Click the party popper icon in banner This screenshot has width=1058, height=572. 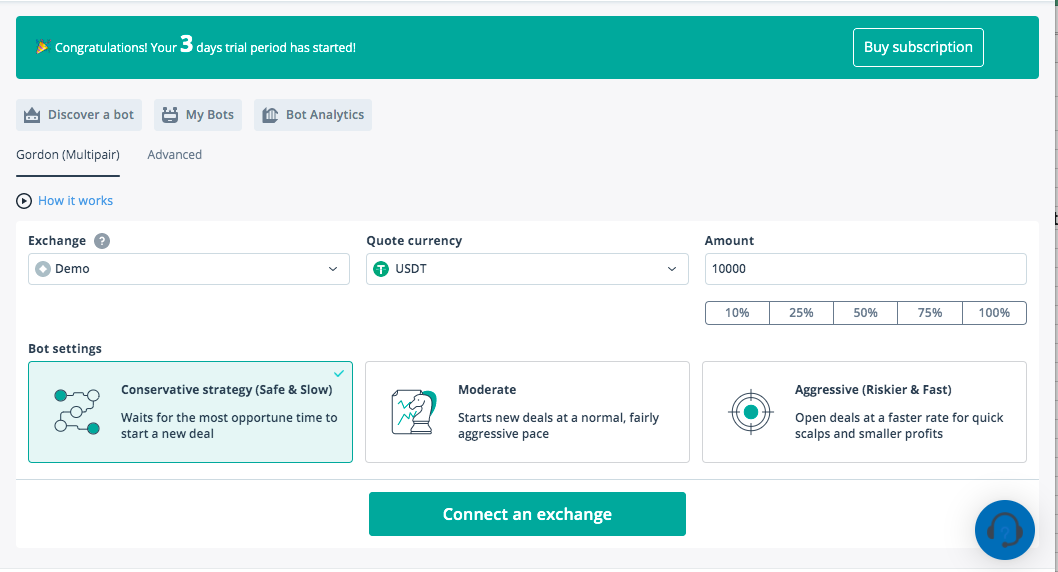(x=43, y=47)
